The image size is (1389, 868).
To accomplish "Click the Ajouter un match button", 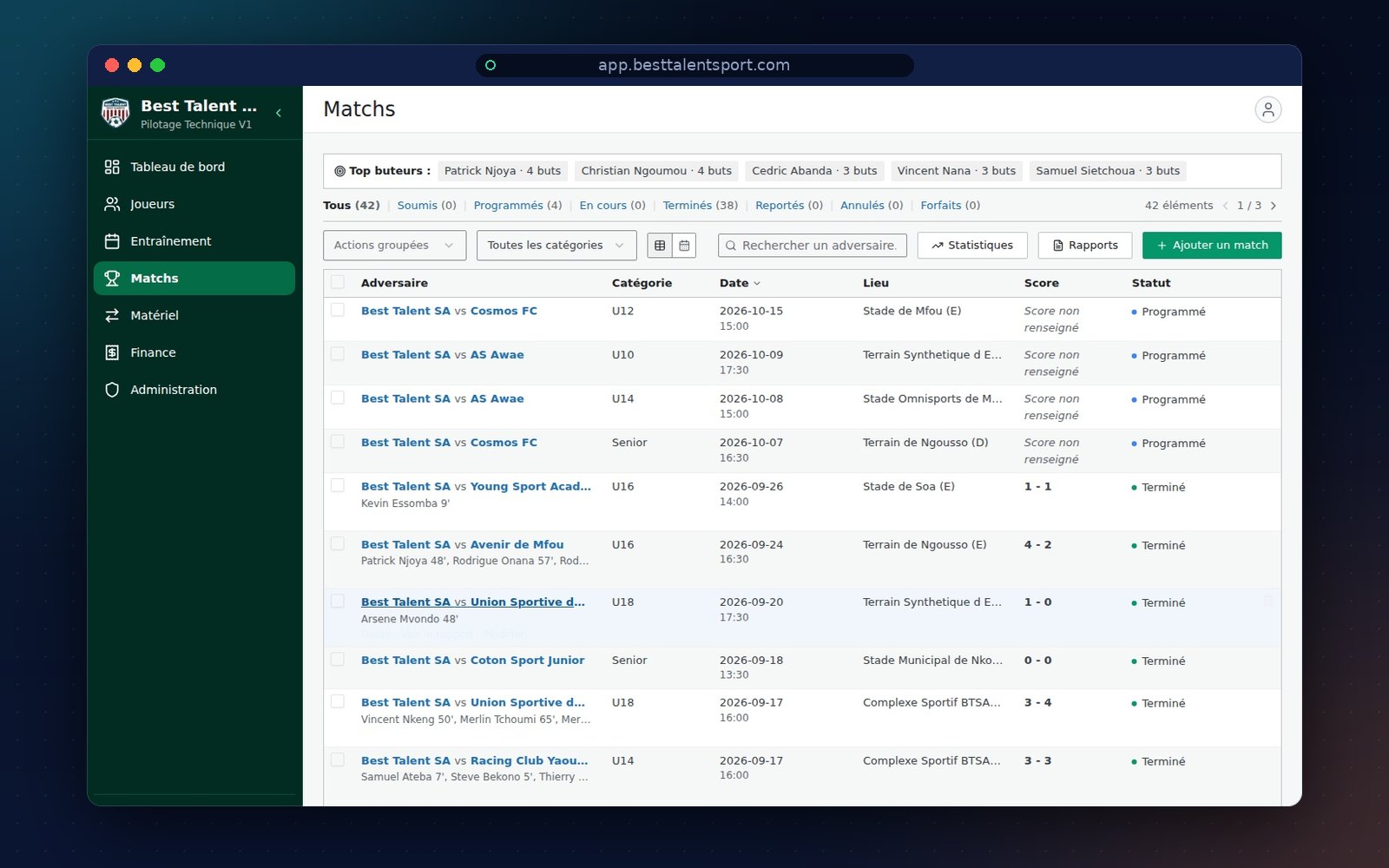I will tap(1212, 246).
